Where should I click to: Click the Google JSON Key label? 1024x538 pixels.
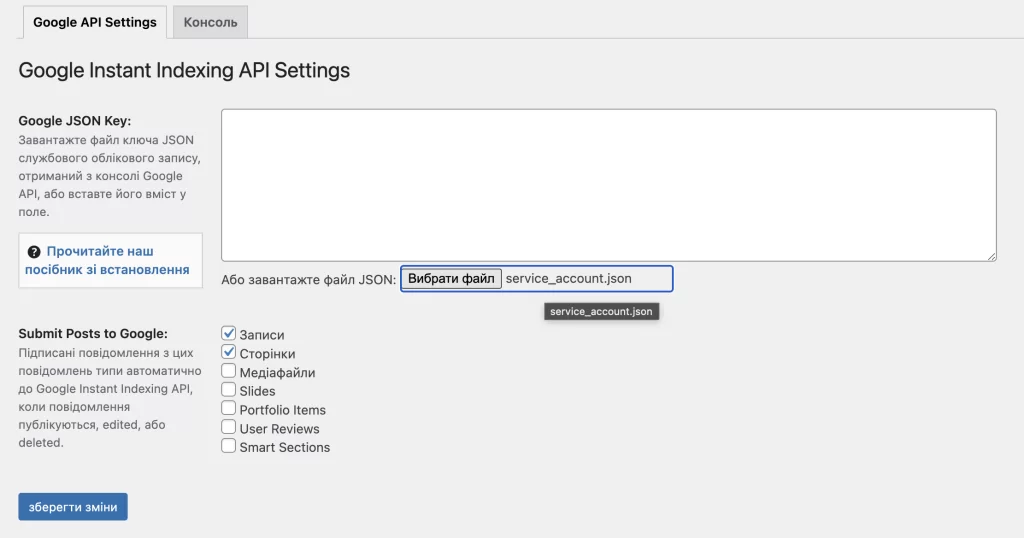click(x=74, y=121)
